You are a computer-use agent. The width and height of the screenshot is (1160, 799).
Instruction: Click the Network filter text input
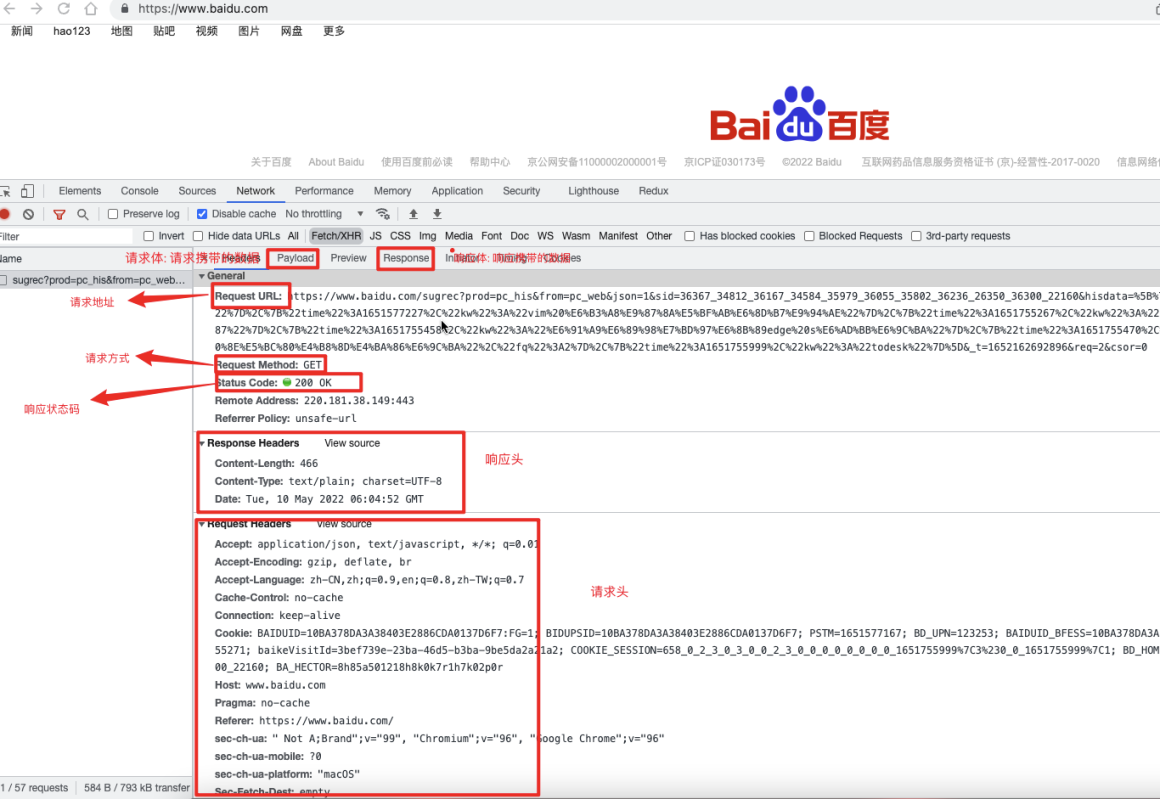[67, 237]
